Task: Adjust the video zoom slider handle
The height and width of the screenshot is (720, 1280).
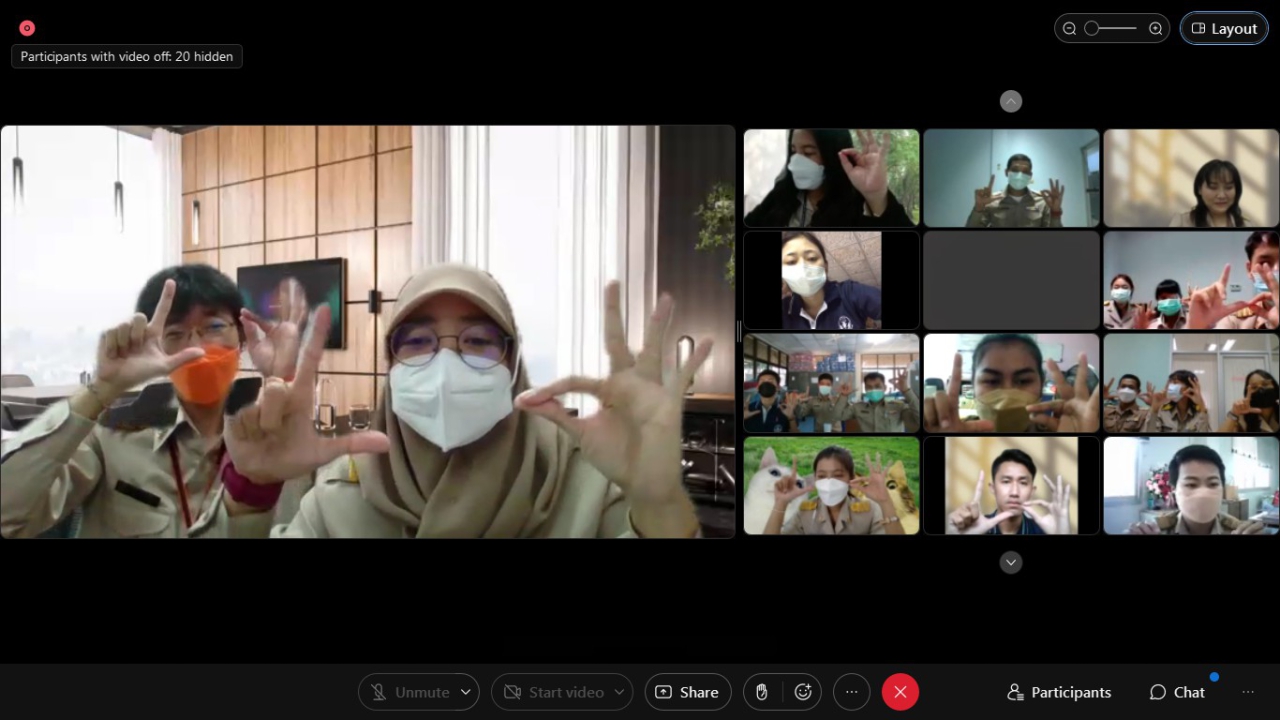Action: 1092,29
